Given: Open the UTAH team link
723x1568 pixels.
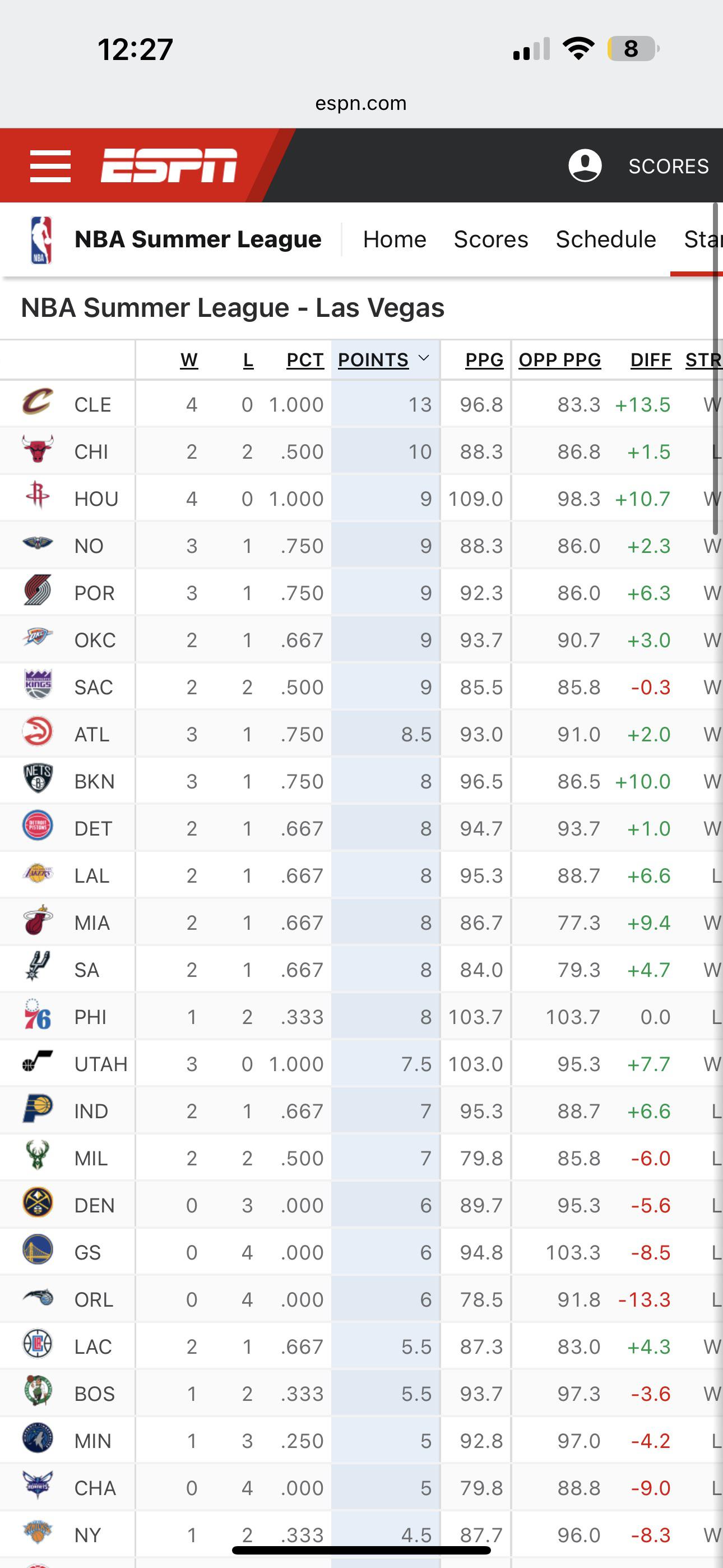Looking at the screenshot, I should click(x=100, y=1064).
